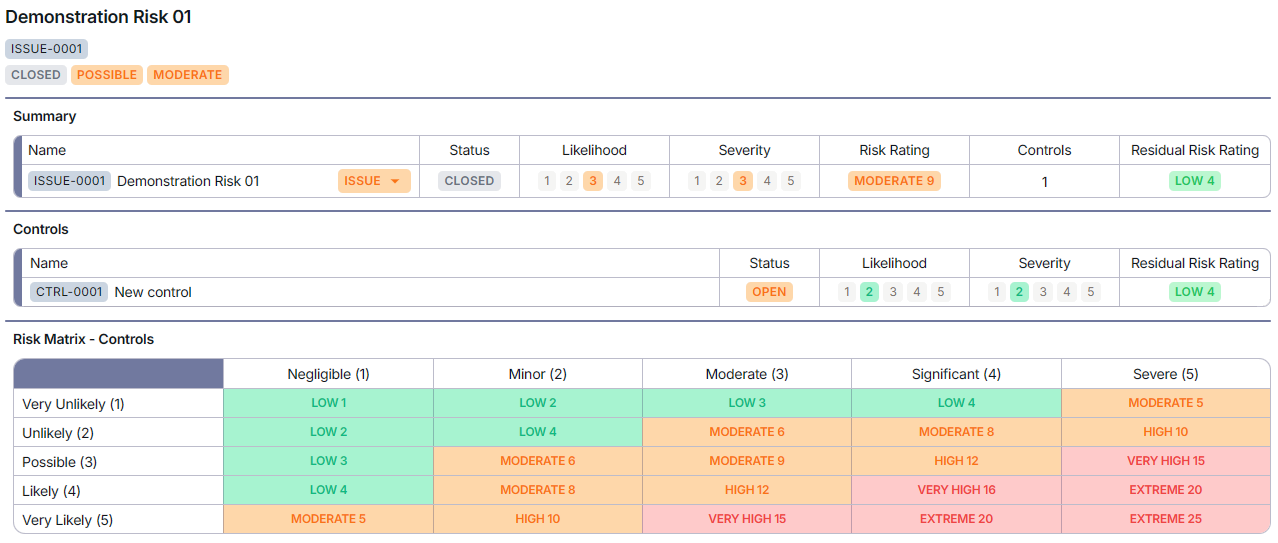This screenshot has height=543, width=1278.
Task: Select the EXTREME 25 matrix cell
Action: [x=1165, y=519]
